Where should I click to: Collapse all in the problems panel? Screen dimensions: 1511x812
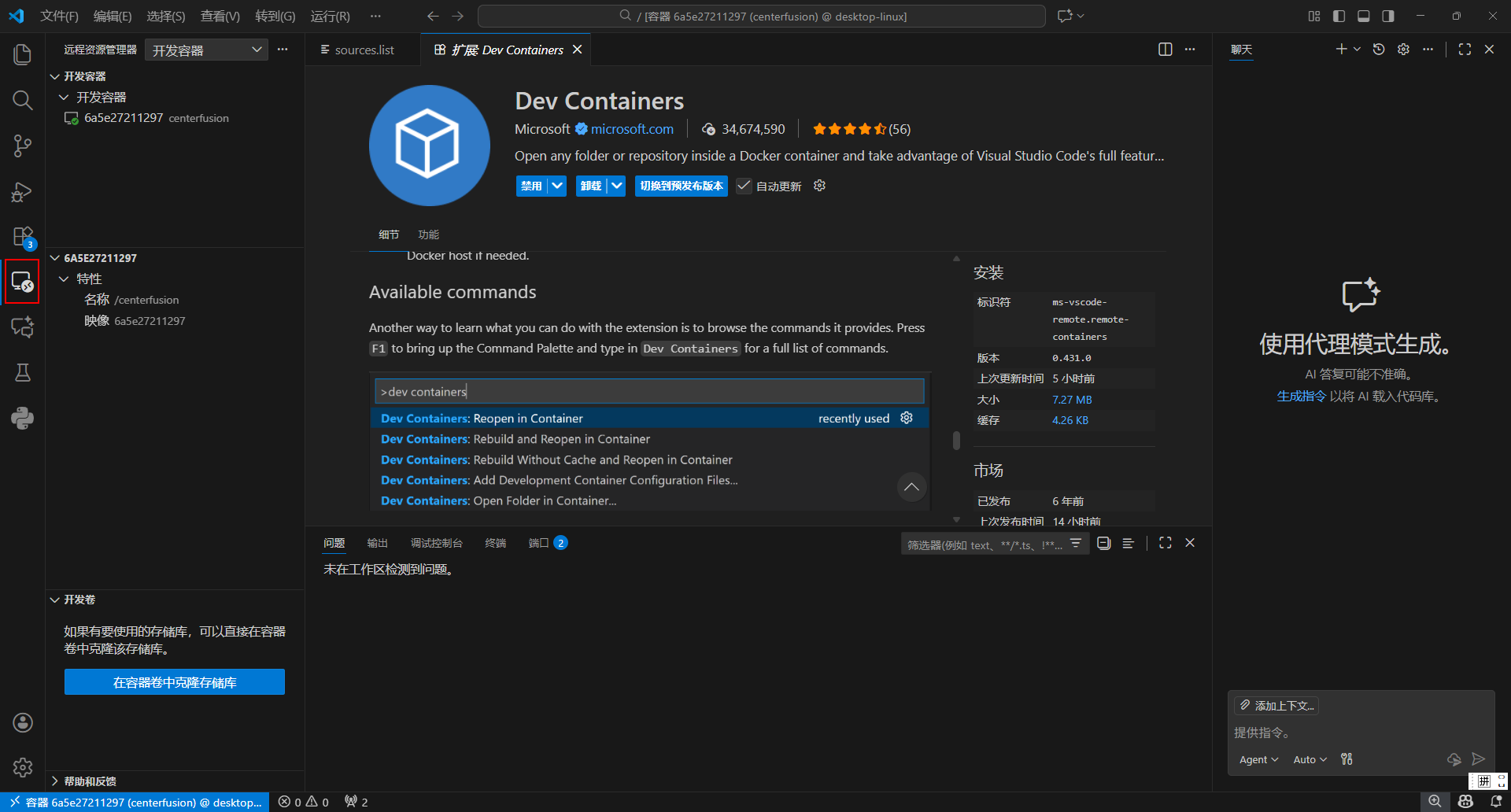[x=1104, y=543]
